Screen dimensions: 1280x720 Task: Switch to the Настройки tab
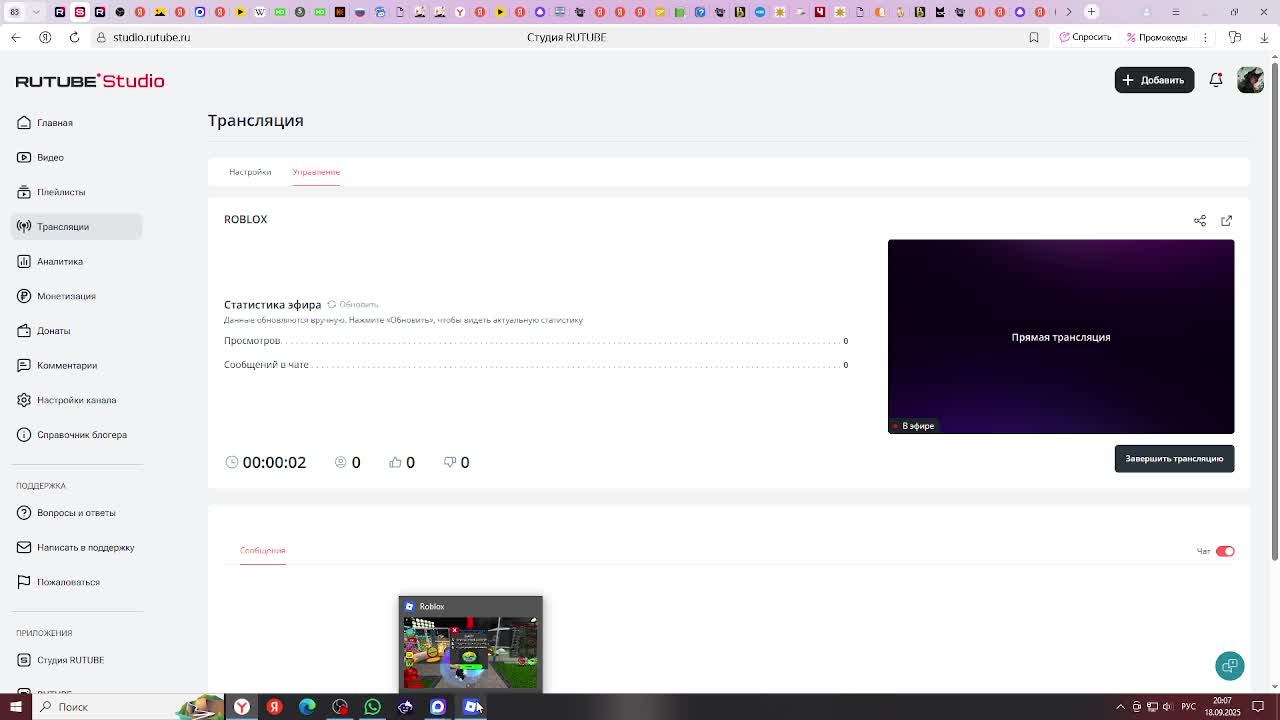coord(250,172)
